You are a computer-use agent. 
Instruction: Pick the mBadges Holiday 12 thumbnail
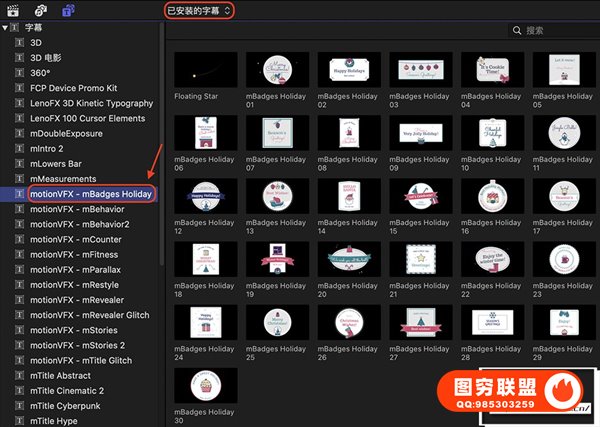tap(205, 197)
